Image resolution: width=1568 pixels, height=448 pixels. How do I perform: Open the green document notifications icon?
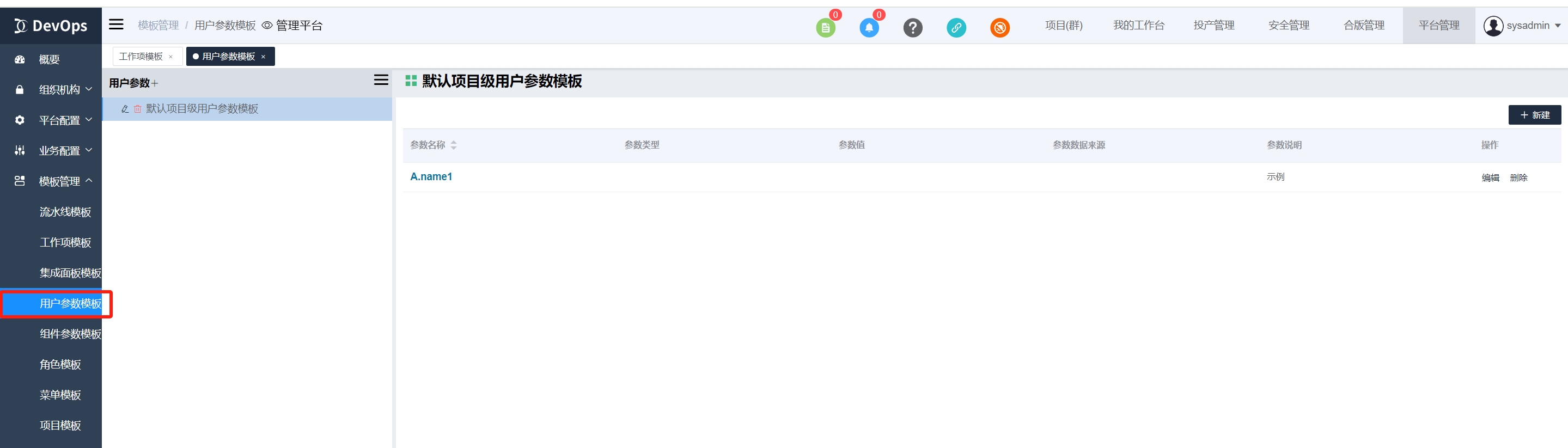825,27
